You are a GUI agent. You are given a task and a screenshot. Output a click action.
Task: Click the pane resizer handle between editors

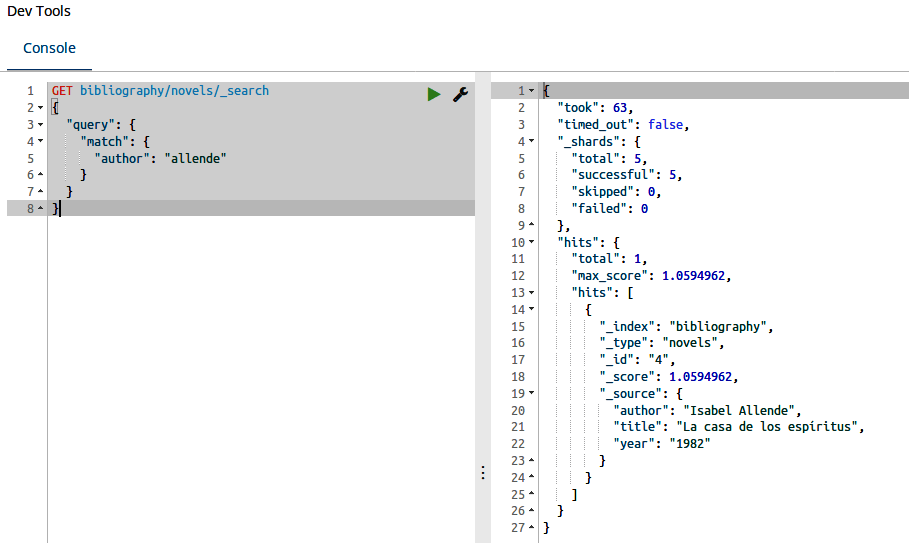coord(483,471)
